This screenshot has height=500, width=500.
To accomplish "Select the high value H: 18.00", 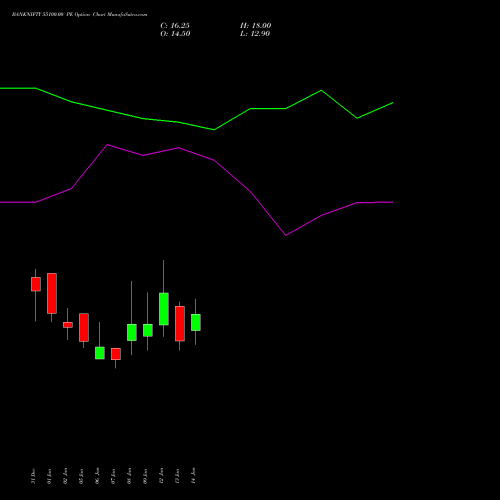I will click(256, 26).
